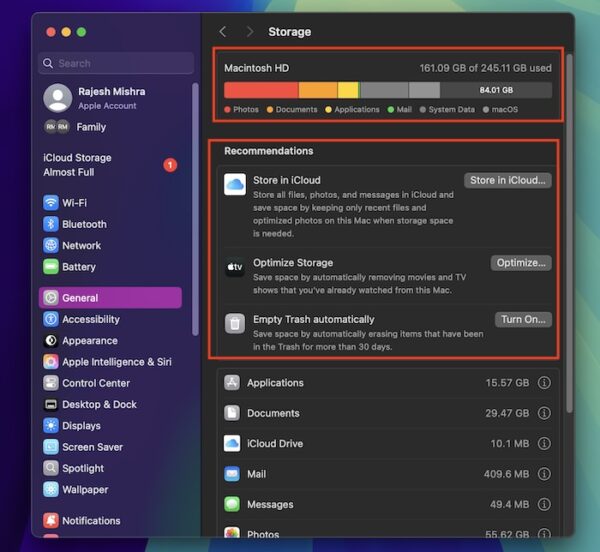Select the Accessibility icon in sidebar
Screen dimensions: 600x552
(x=51, y=319)
